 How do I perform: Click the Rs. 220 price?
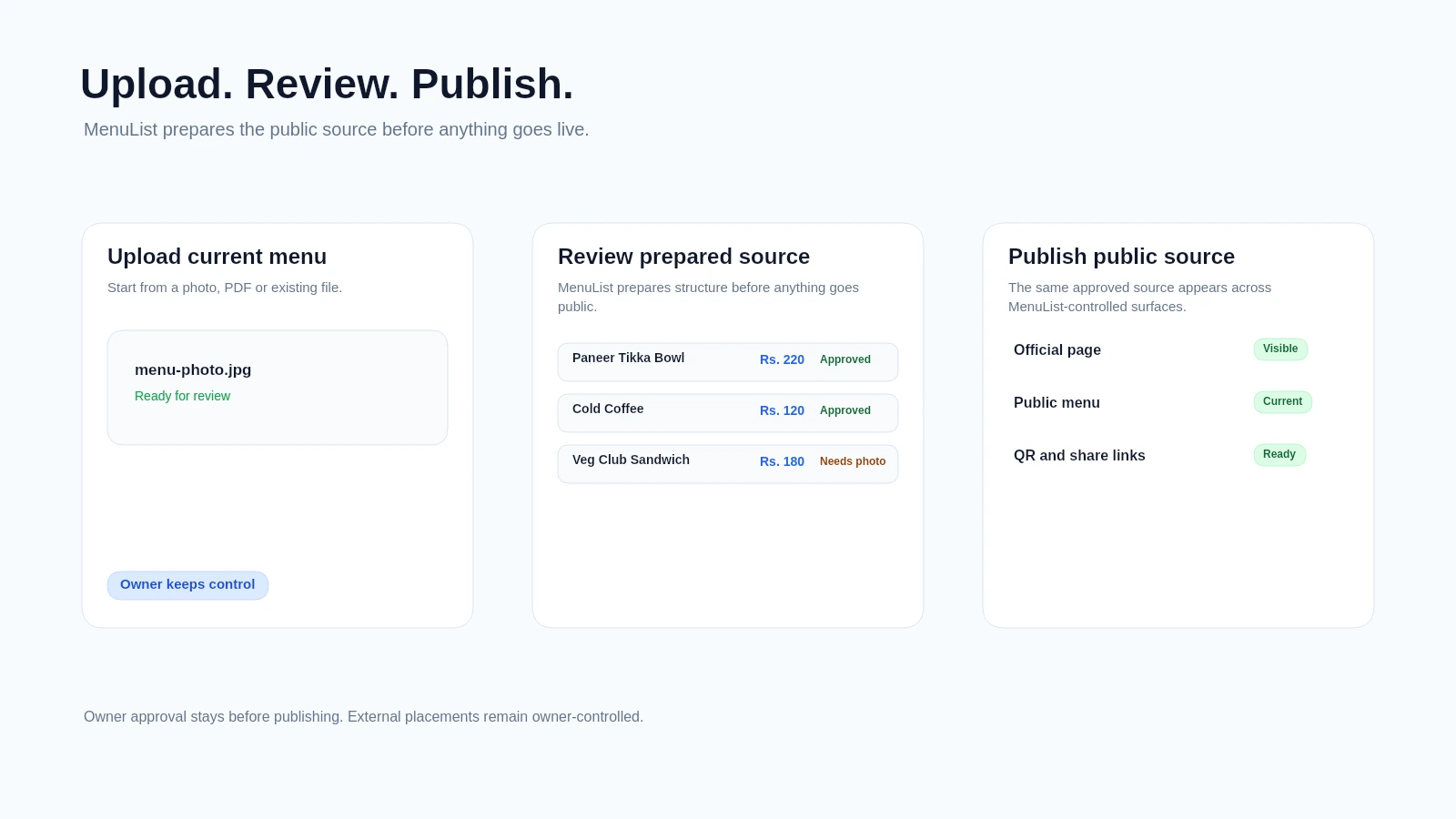[782, 359]
